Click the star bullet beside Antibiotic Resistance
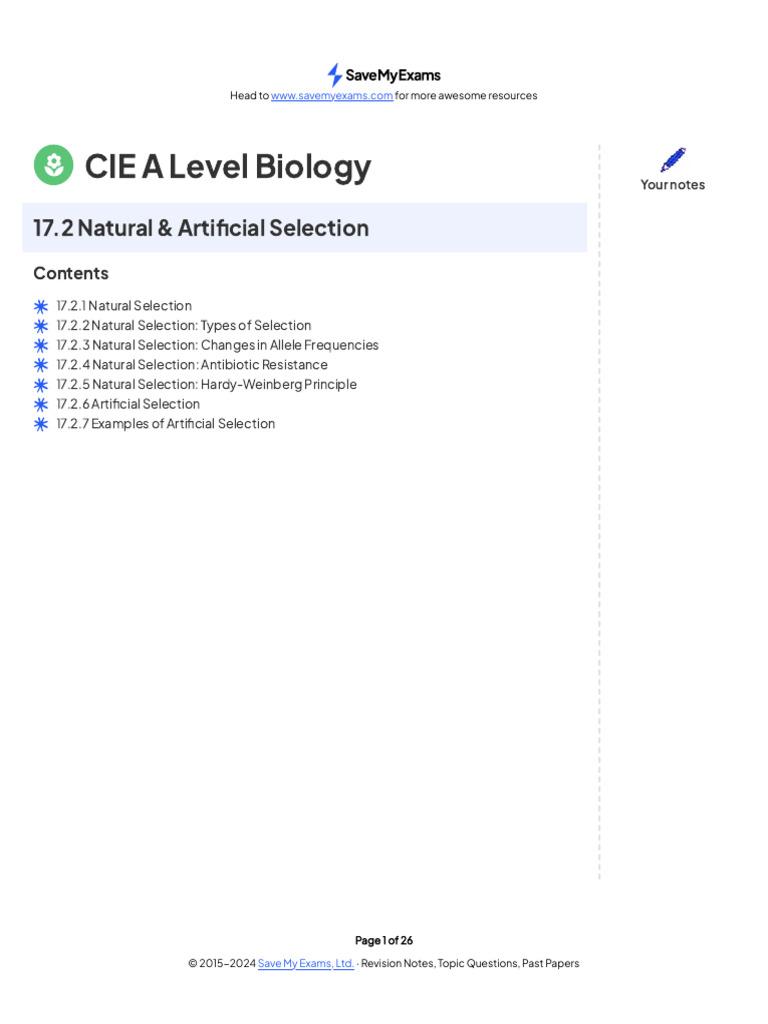768x1024 pixels. [41, 365]
